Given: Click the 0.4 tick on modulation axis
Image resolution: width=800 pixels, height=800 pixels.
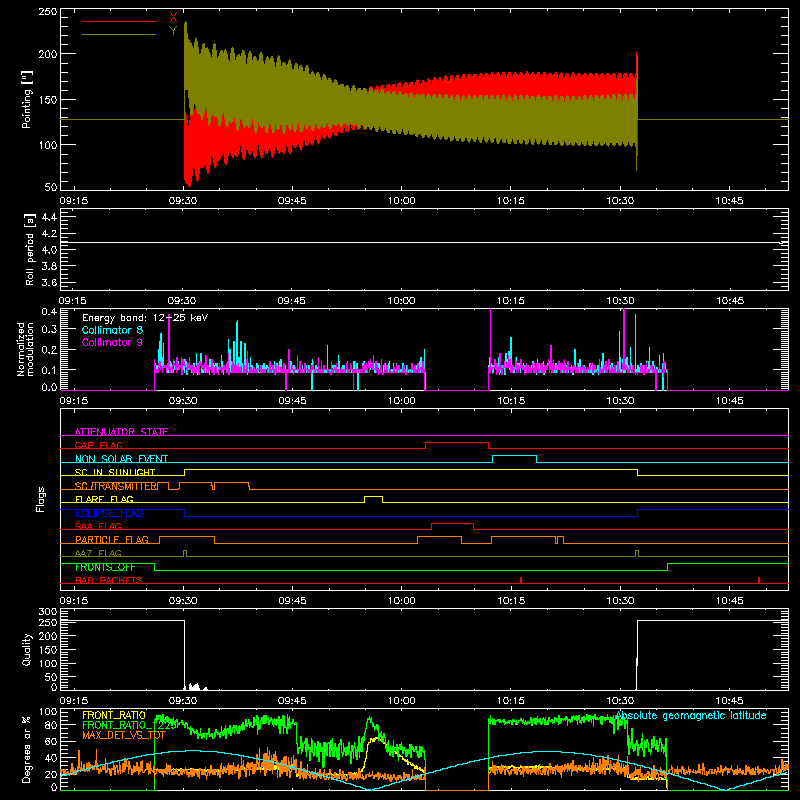Looking at the screenshot, I should pyautogui.click(x=49, y=312).
